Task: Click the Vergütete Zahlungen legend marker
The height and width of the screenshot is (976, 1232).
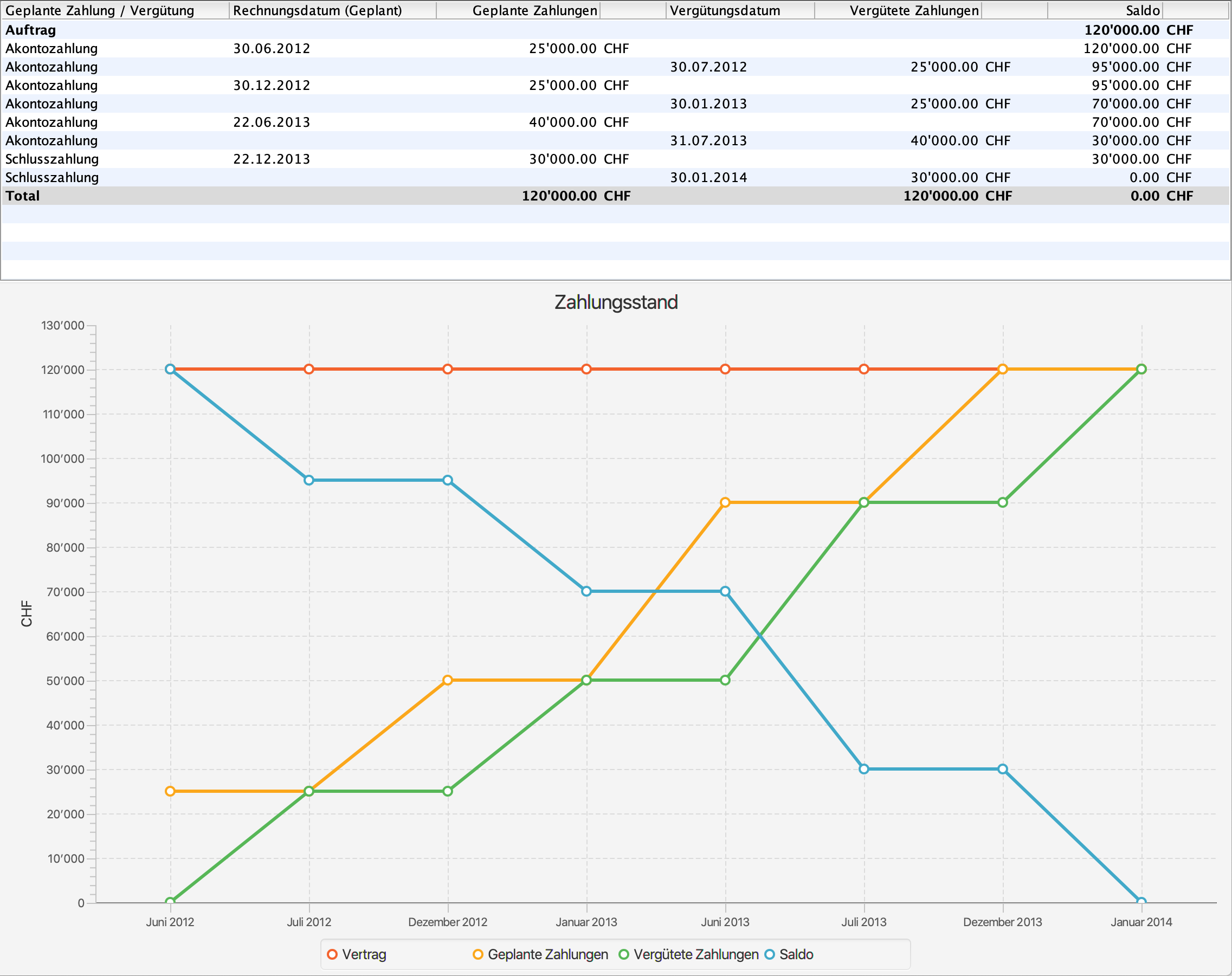Action: click(x=624, y=954)
